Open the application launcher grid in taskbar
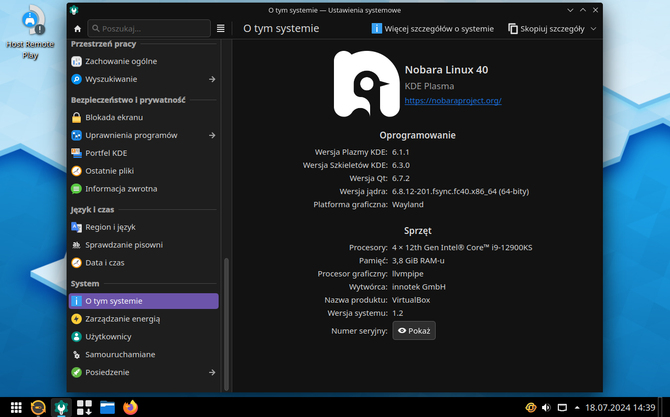The width and height of the screenshot is (670, 417). click(x=16, y=408)
